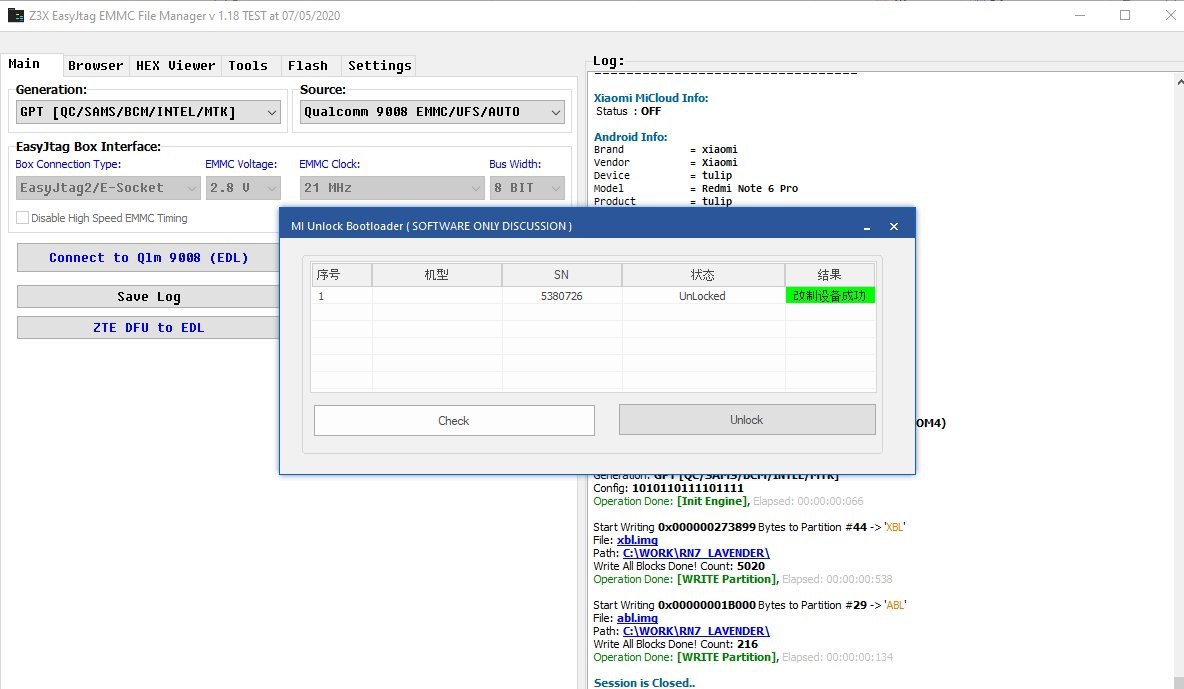Click the SN column header
The height and width of the screenshot is (689, 1184).
pyautogui.click(x=562, y=275)
